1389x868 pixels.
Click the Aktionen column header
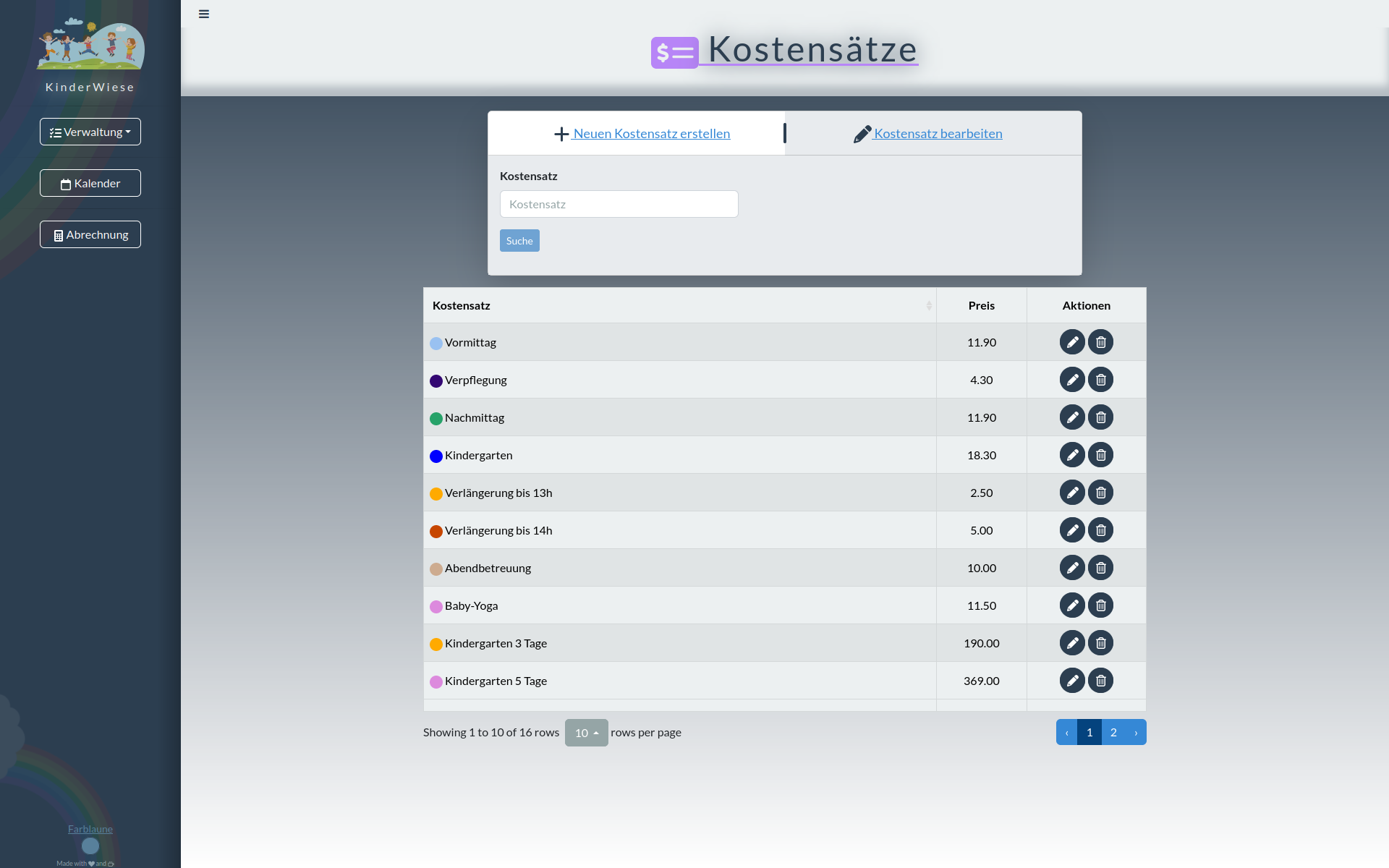pos(1087,305)
